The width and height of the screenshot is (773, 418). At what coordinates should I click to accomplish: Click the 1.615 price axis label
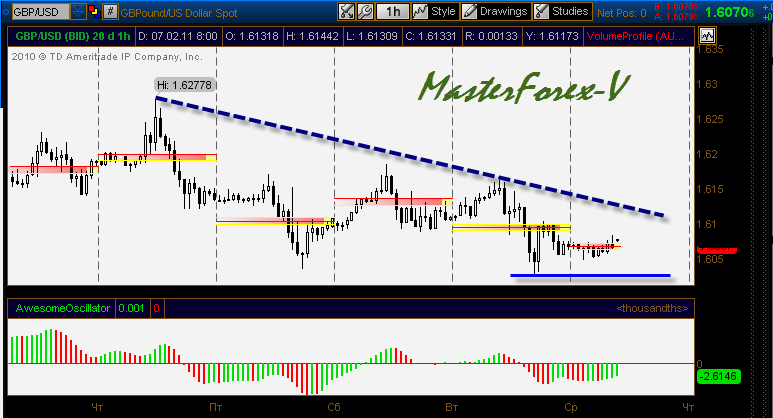click(x=710, y=189)
